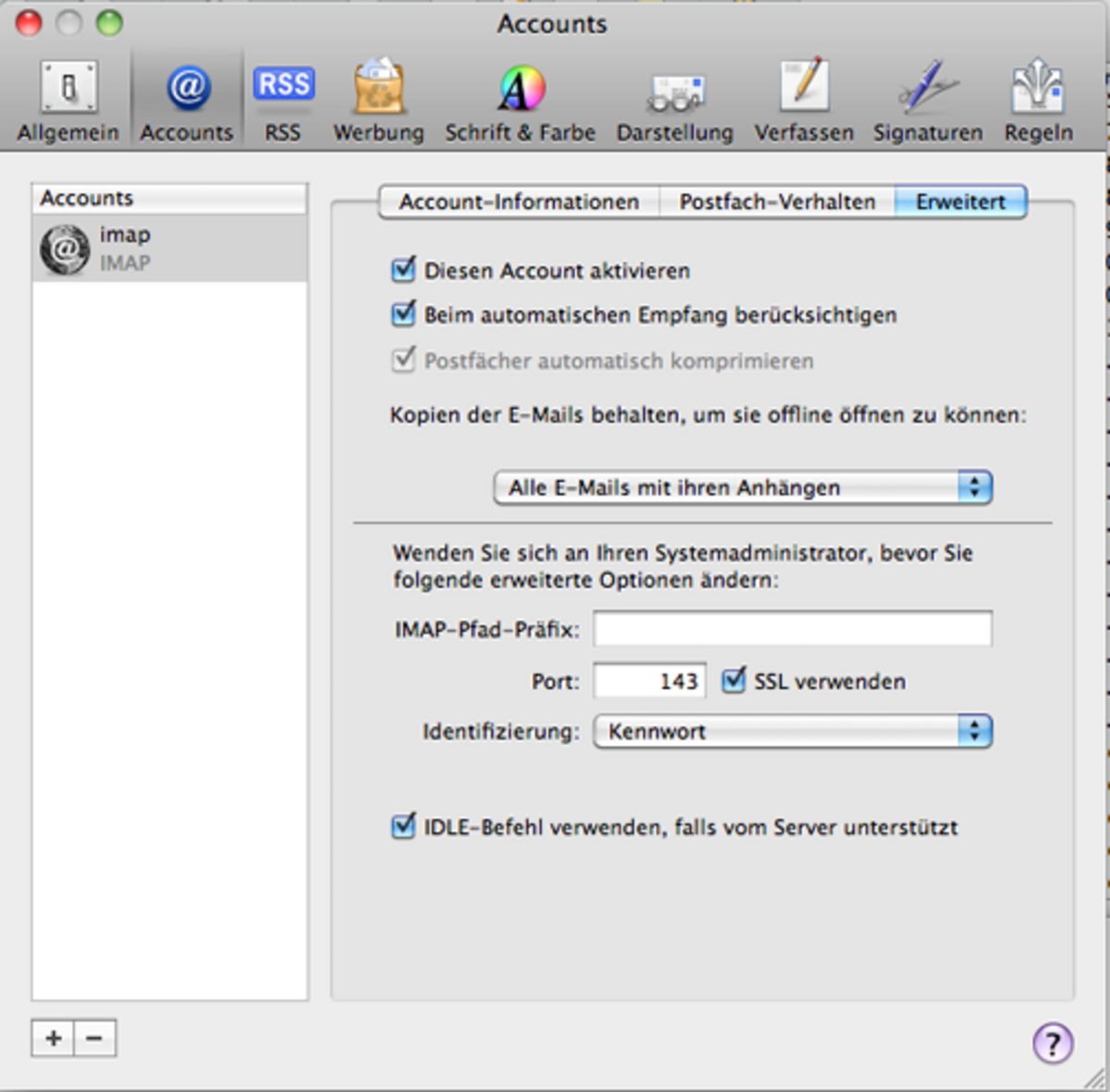Disable the SSL verwenden checkbox
This screenshot has height=1092, width=1110.
734,681
